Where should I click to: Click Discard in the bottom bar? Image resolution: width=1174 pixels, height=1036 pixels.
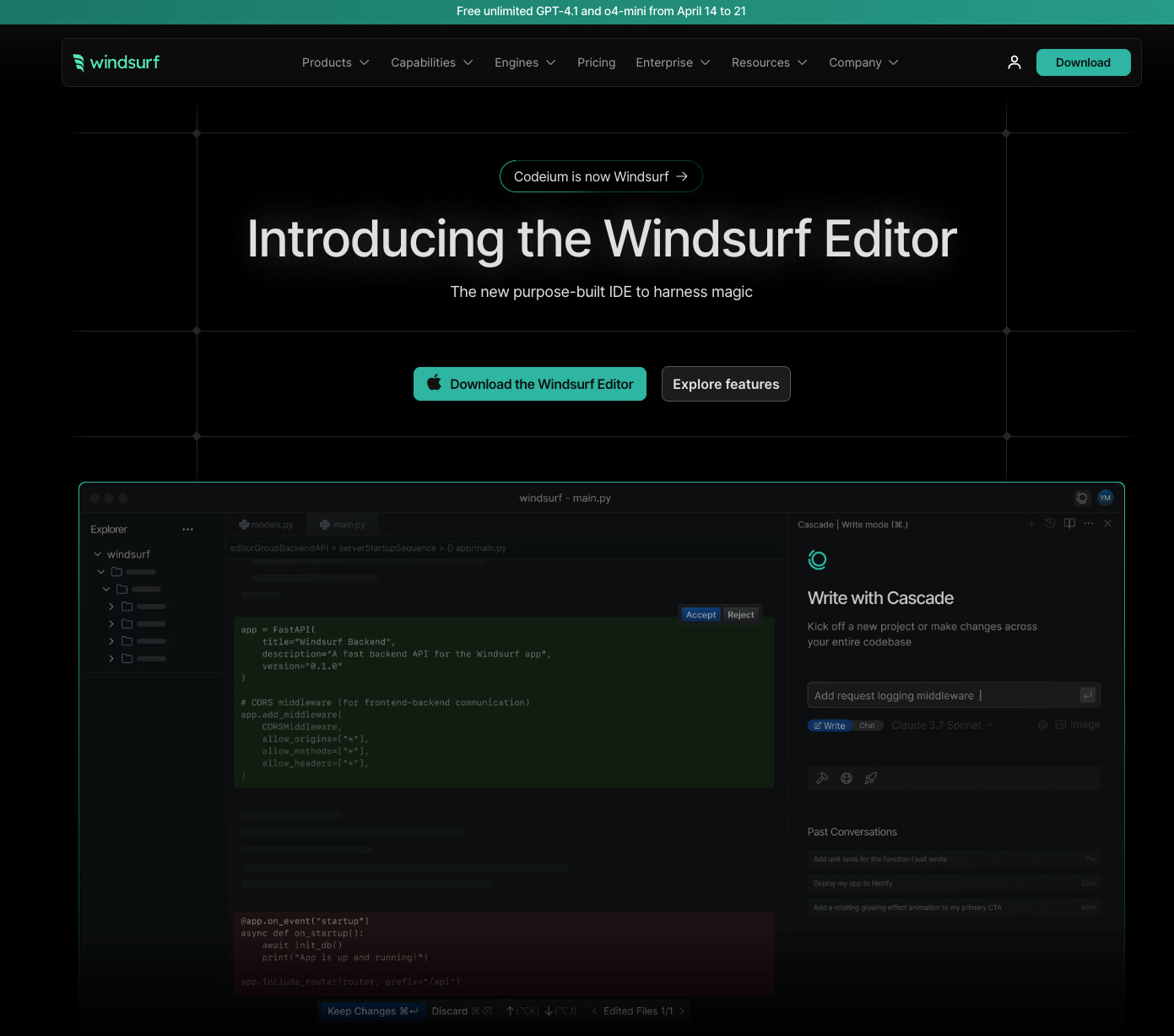click(462, 1011)
